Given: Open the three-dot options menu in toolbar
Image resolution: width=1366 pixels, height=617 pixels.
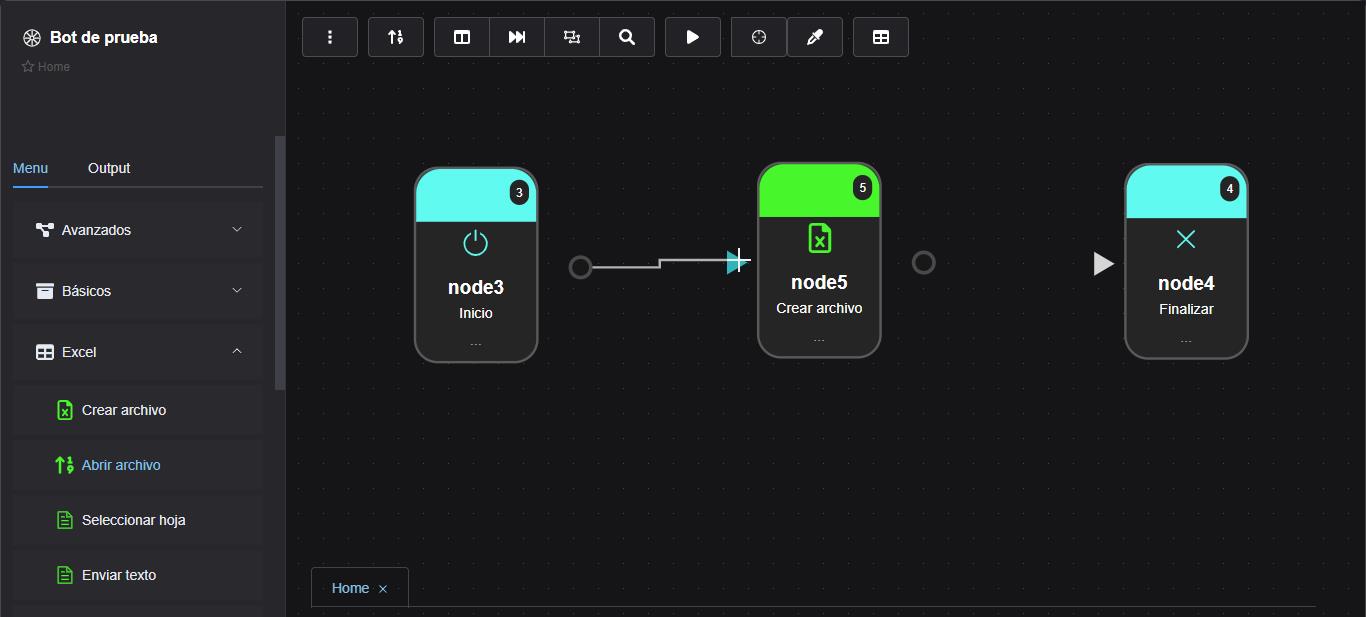Looking at the screenshot, I should coord(330,37).
